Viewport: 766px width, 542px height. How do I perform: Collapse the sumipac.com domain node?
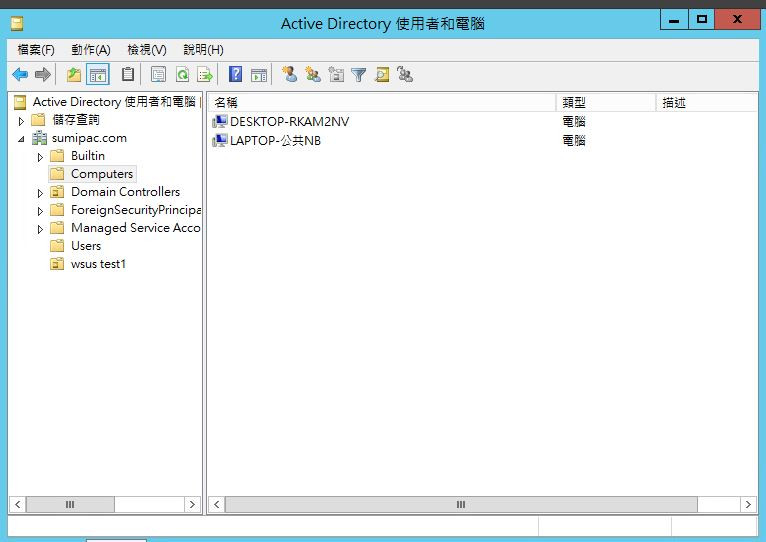tap(21, 139)
